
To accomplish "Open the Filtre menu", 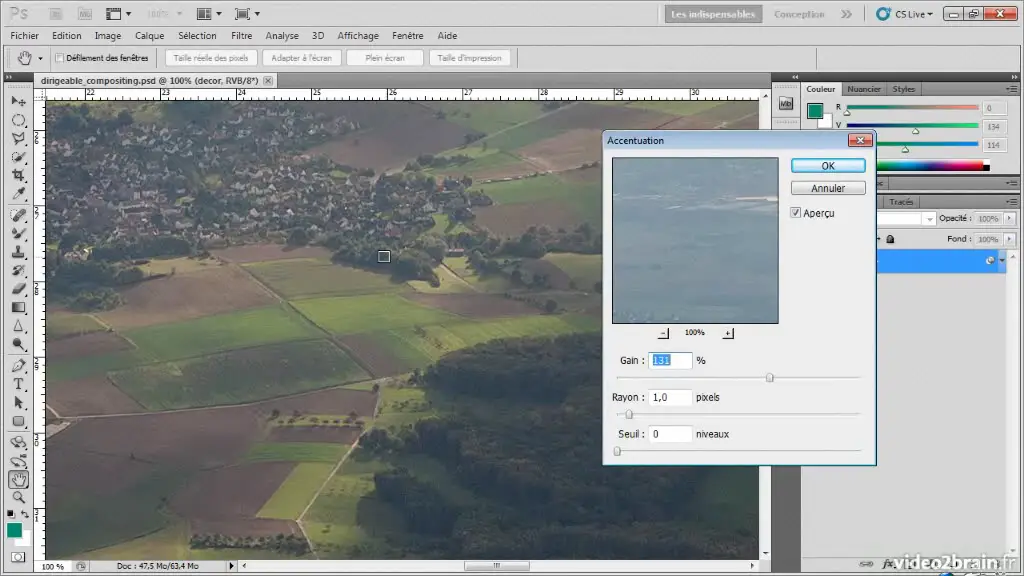I will point(241,36).
